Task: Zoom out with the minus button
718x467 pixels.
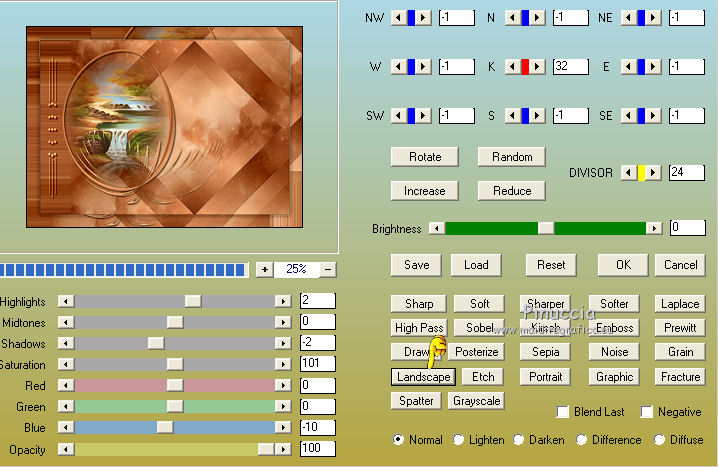Action: (328, 270)
